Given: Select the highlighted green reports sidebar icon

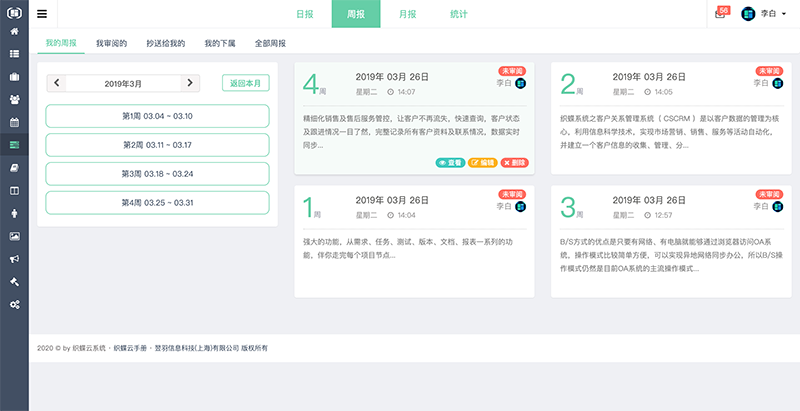Looking at the screenshot, I should click(x=14, y=145).
